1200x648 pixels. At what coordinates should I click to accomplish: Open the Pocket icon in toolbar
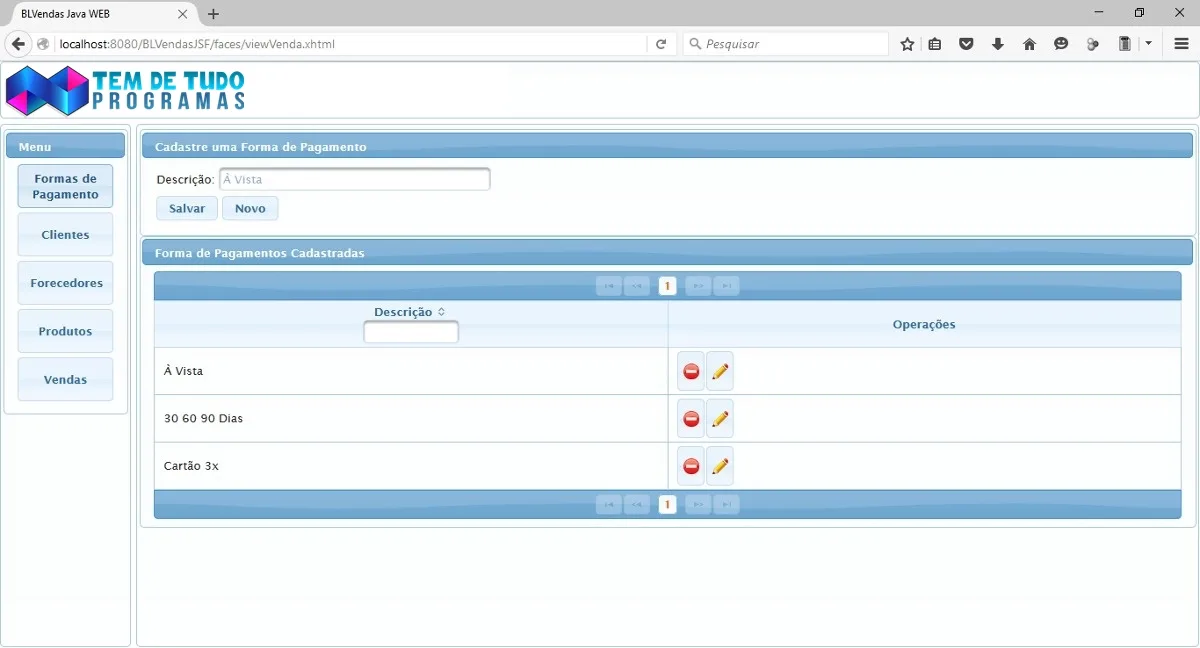966,44
